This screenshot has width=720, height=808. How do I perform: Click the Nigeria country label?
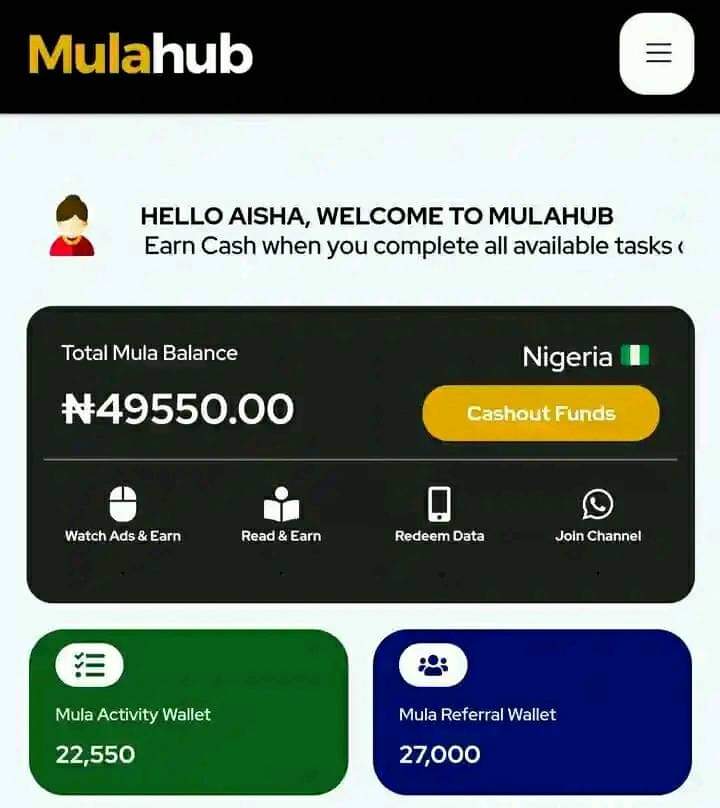click(x=567, y=357)
